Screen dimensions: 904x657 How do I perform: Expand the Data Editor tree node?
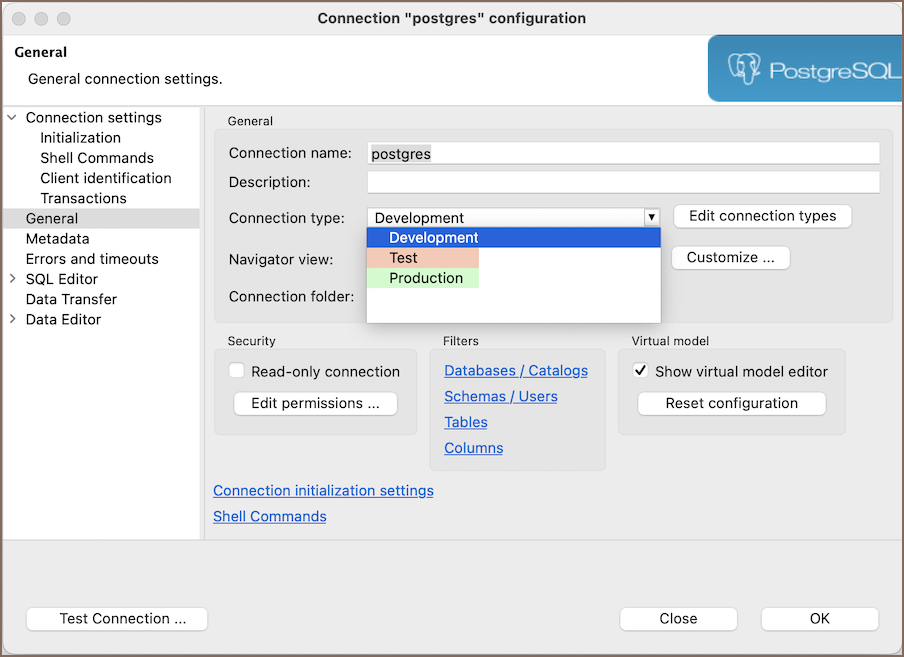(12, 320)
